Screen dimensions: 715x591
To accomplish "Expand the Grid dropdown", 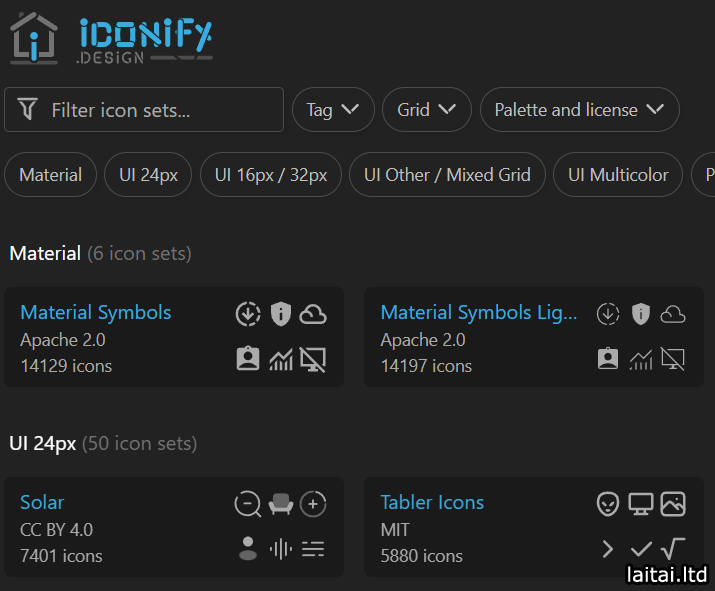I will point(426,110).
